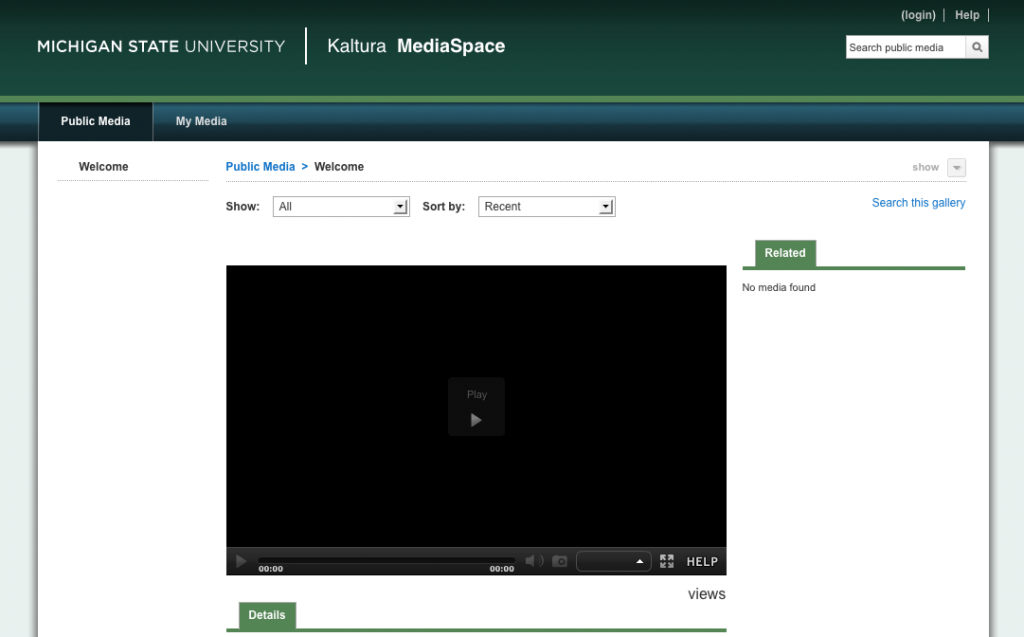Toggle the show panel visibility
This screenshot has height=637, width=1024.
point(957,167)
